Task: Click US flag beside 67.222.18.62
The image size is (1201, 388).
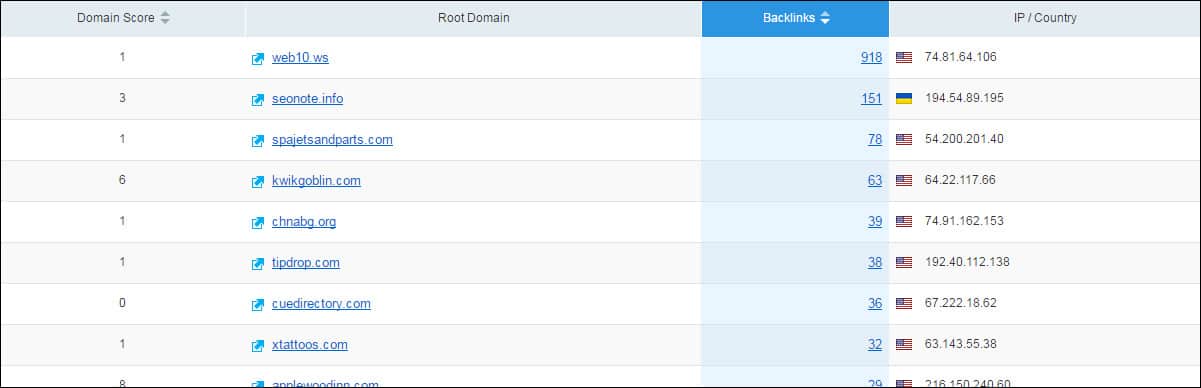Action: tap(904, 303)
